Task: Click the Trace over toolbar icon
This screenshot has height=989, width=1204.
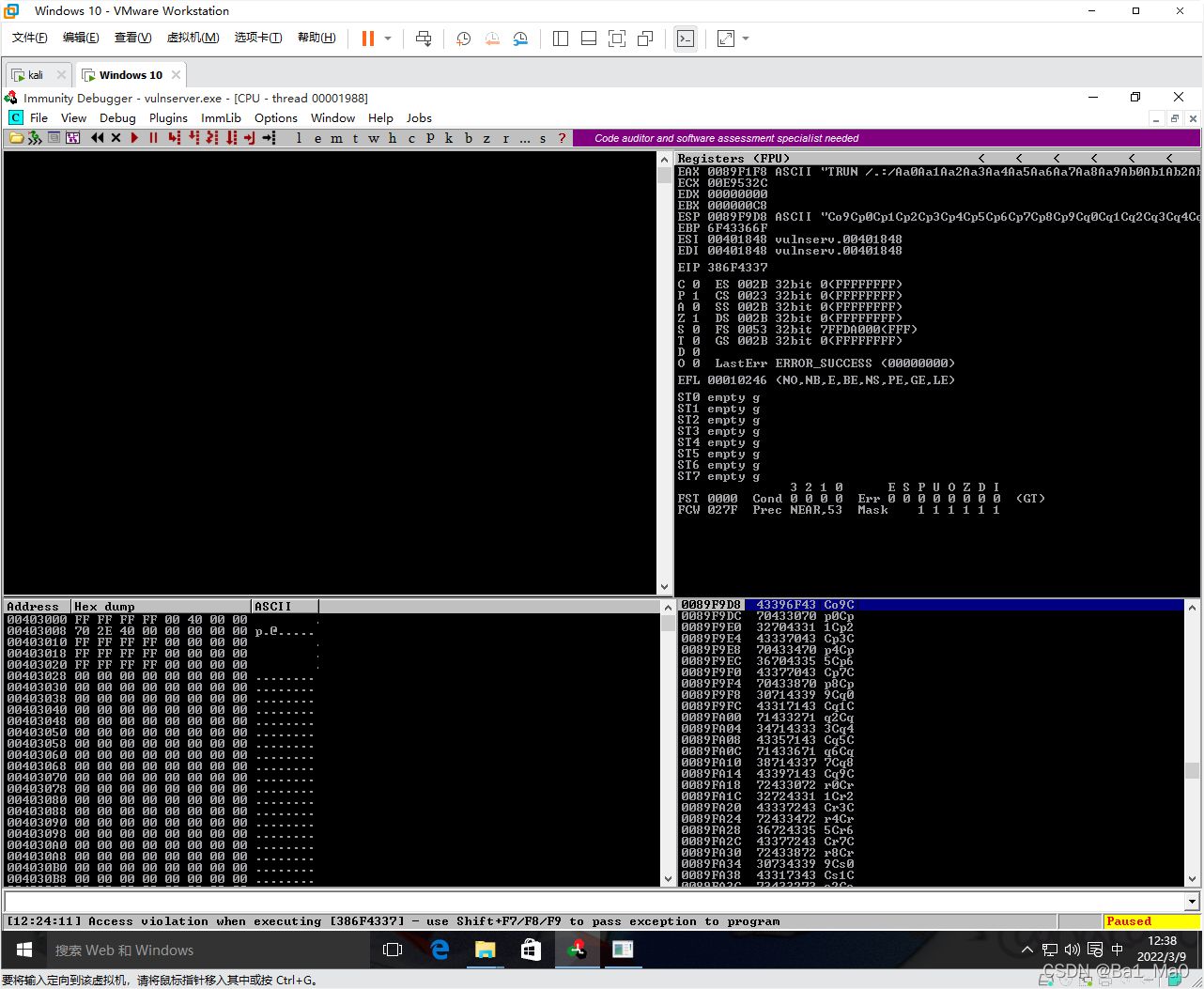Action: coord(231,138)
